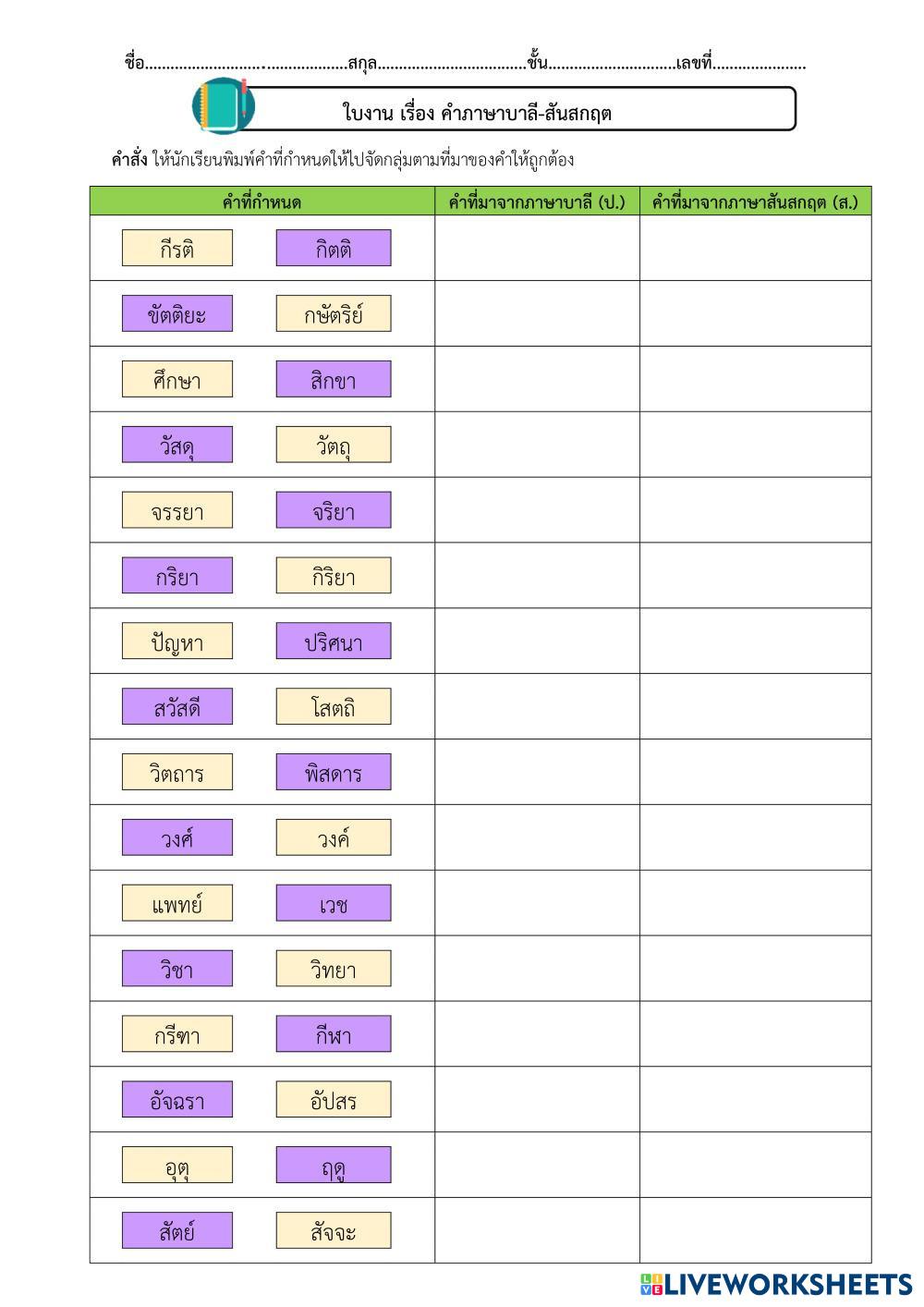
Task: Select the purple กิตติ word box
Action: click(333, 249)
